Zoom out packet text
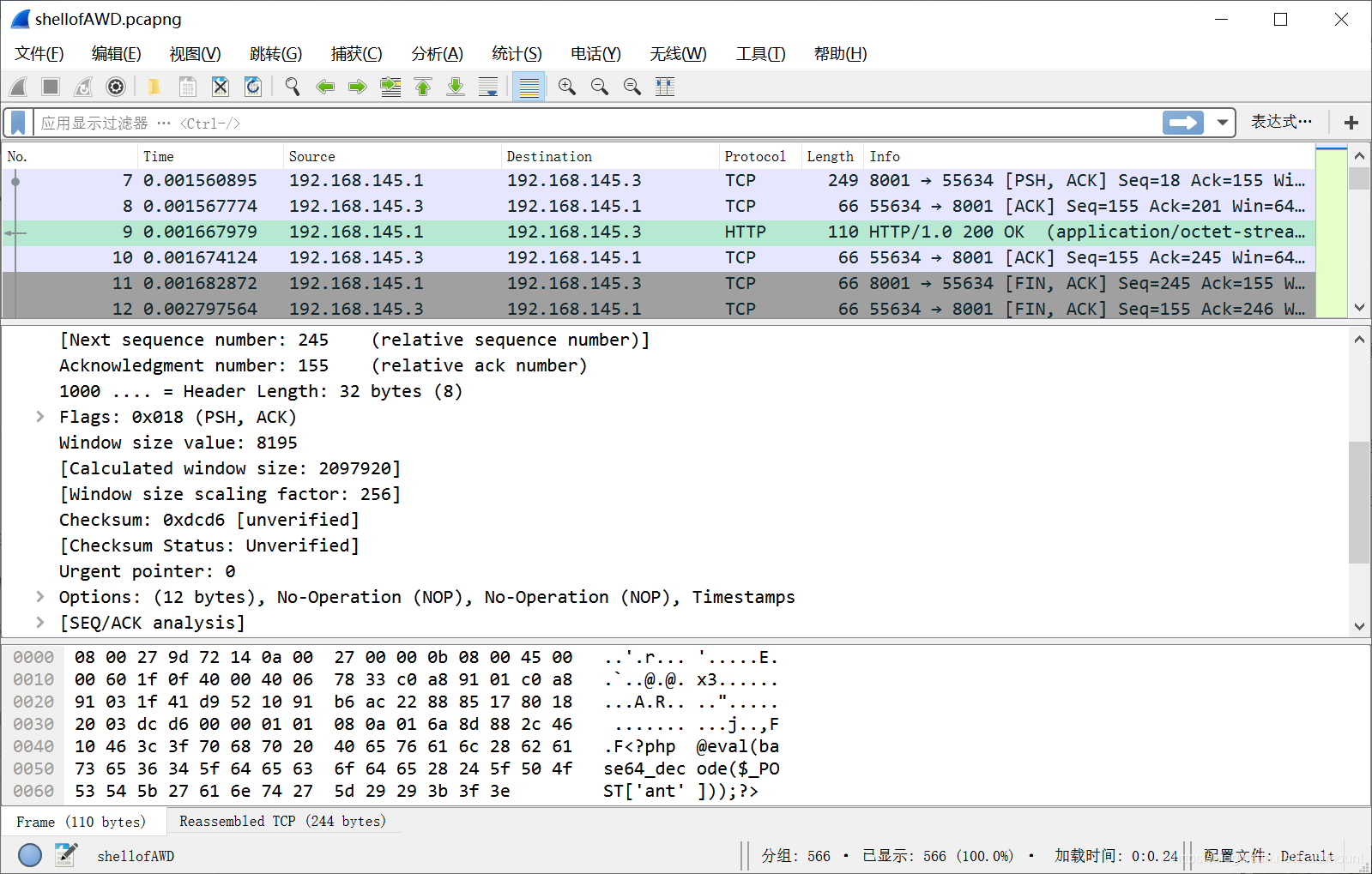The height and width of the screenshot is (874, 1372). pyautogui.click(x=600, y=87)
